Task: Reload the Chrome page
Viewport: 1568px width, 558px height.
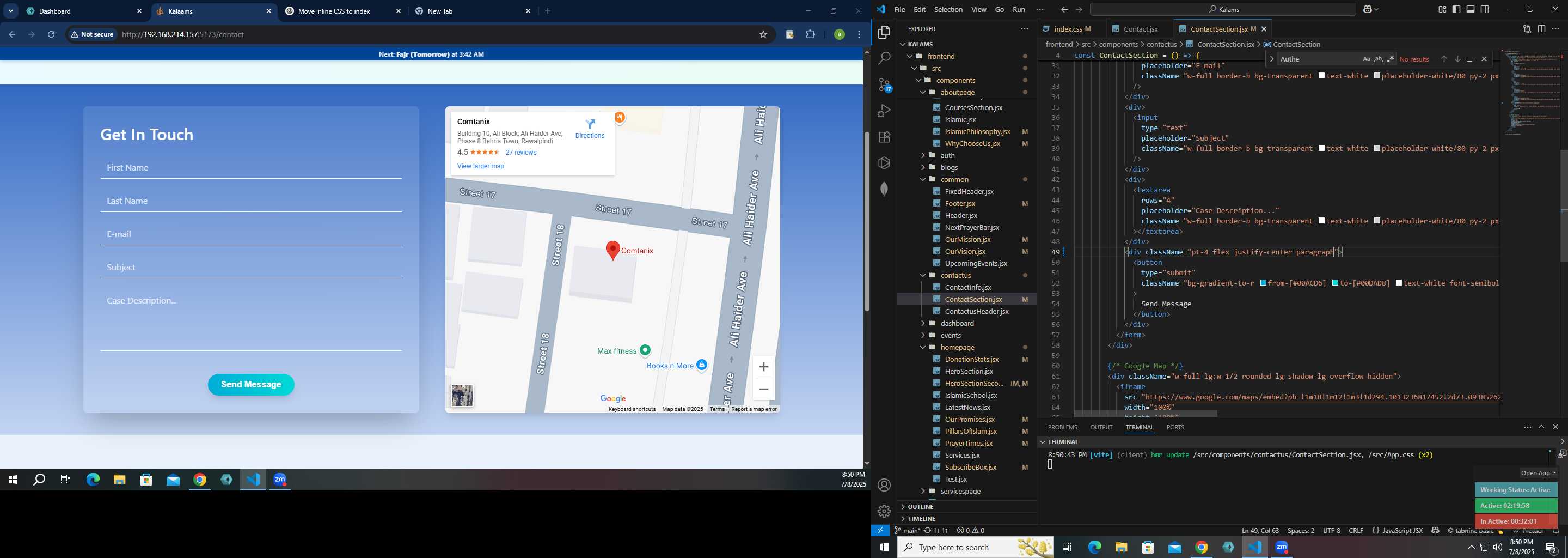Action: (x=52, y=35)
